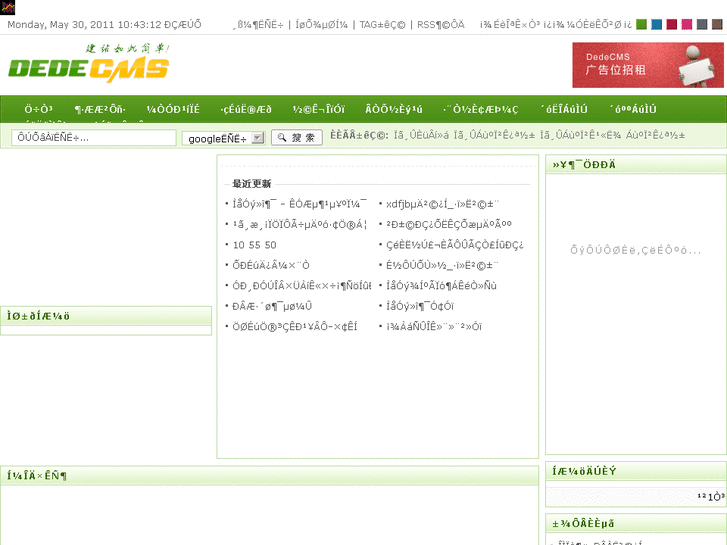Screen dimensions: 727x545
Task: Open the google search type dropdown
Action: pyautogui.click(x=223, y=138)
